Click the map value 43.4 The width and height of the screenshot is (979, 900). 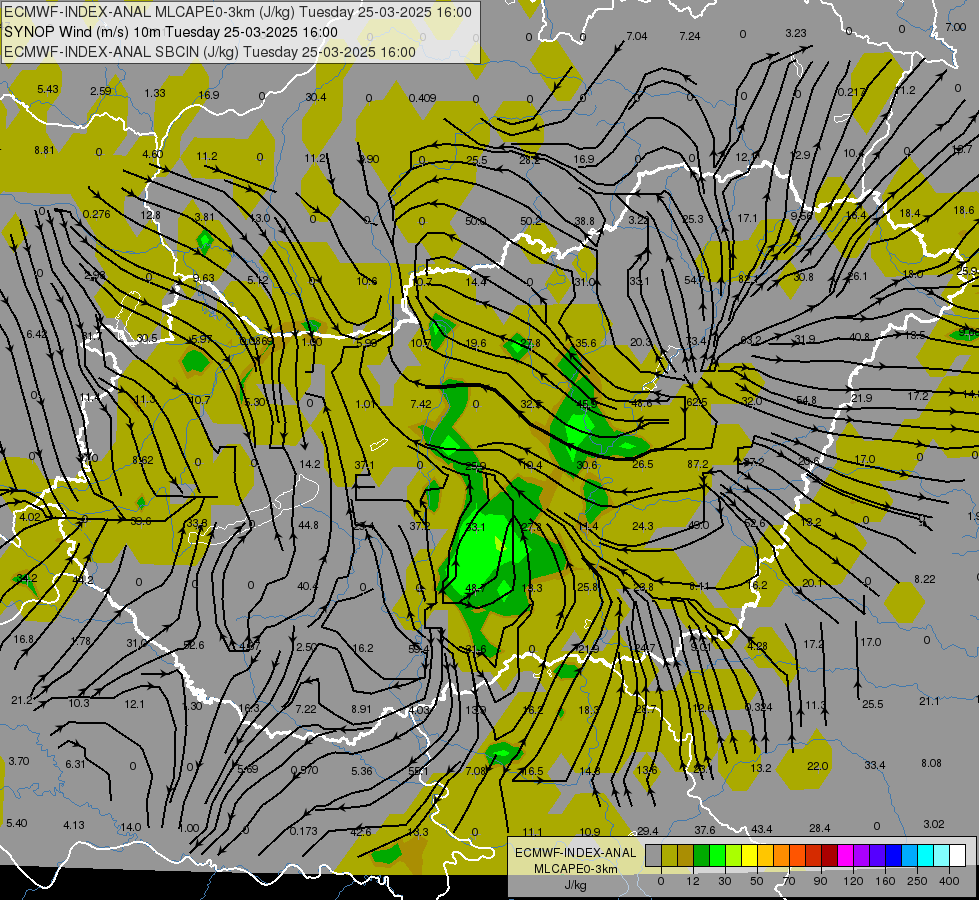point(762,829)
